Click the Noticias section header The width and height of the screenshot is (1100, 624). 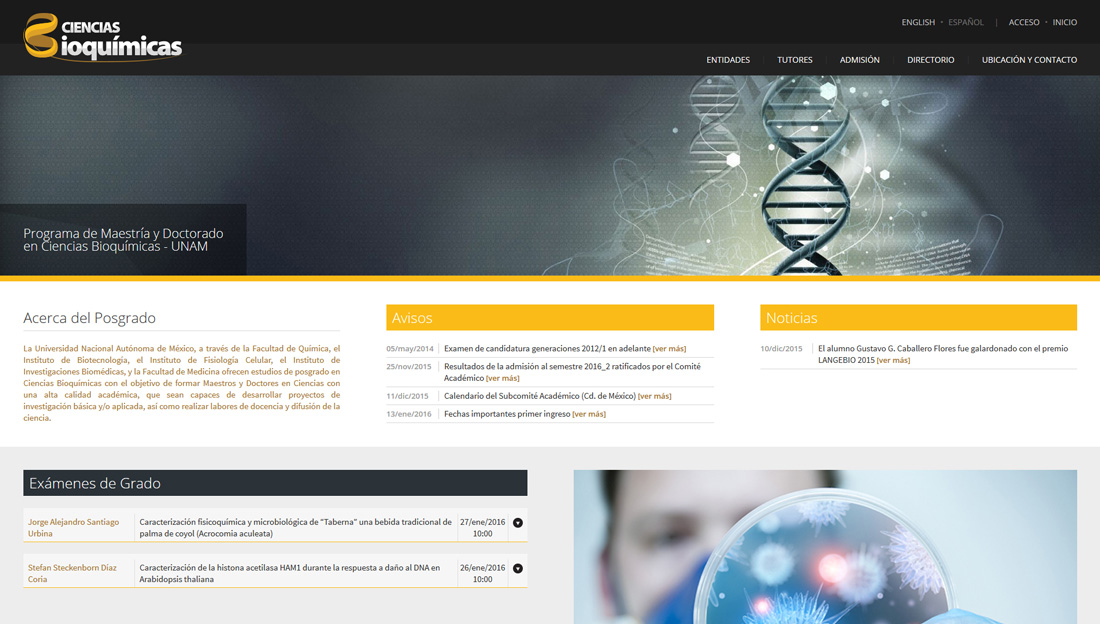tap(918, 318)
